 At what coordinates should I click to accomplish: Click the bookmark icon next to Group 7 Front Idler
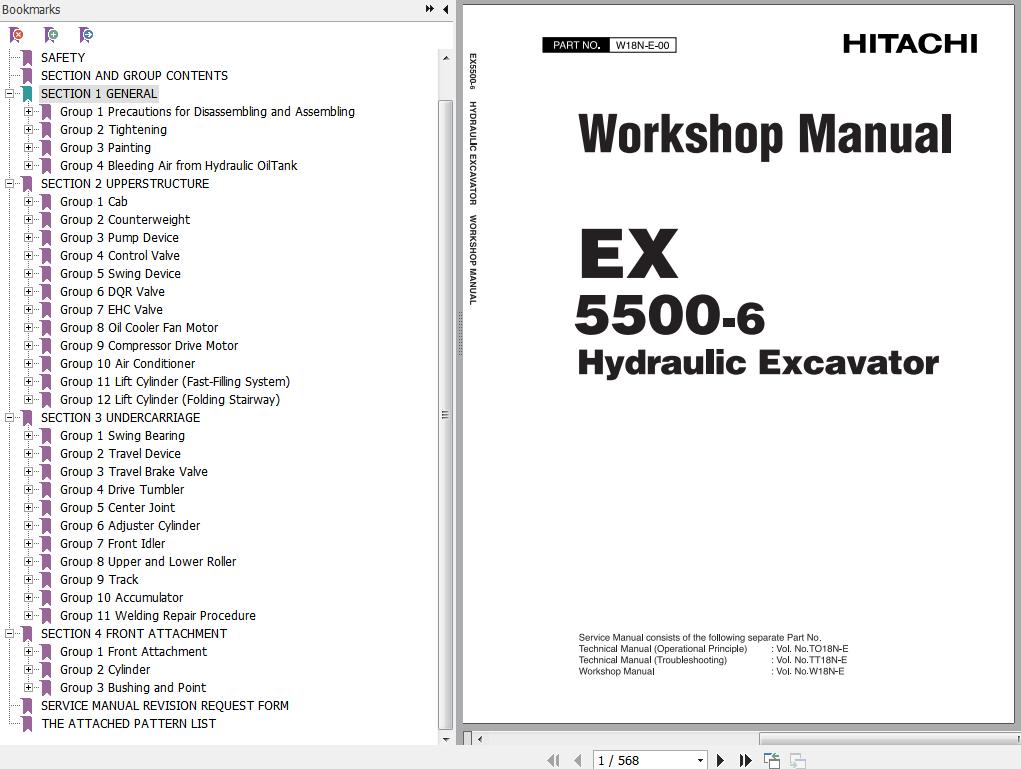46,544
